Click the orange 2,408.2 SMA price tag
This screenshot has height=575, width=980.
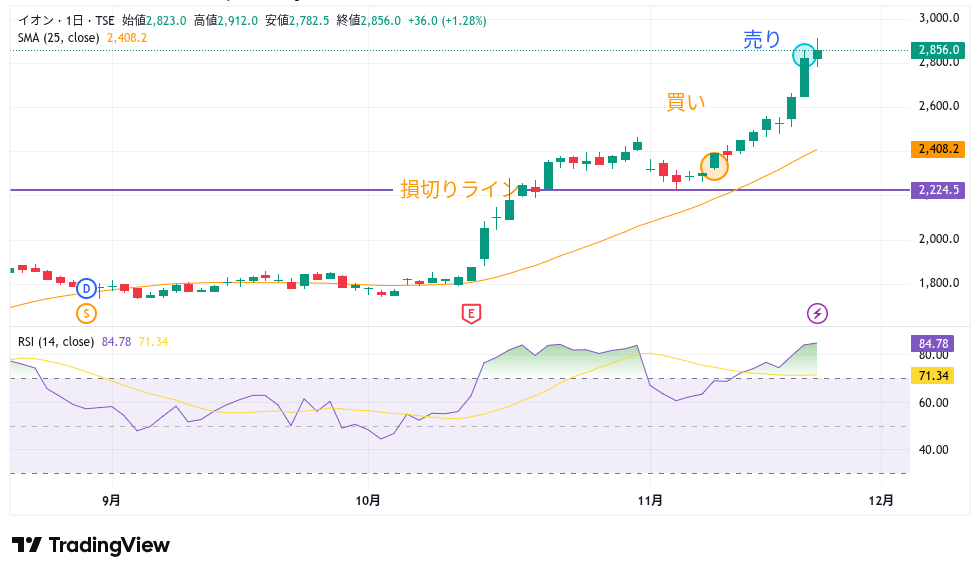(x=938, y=149)
